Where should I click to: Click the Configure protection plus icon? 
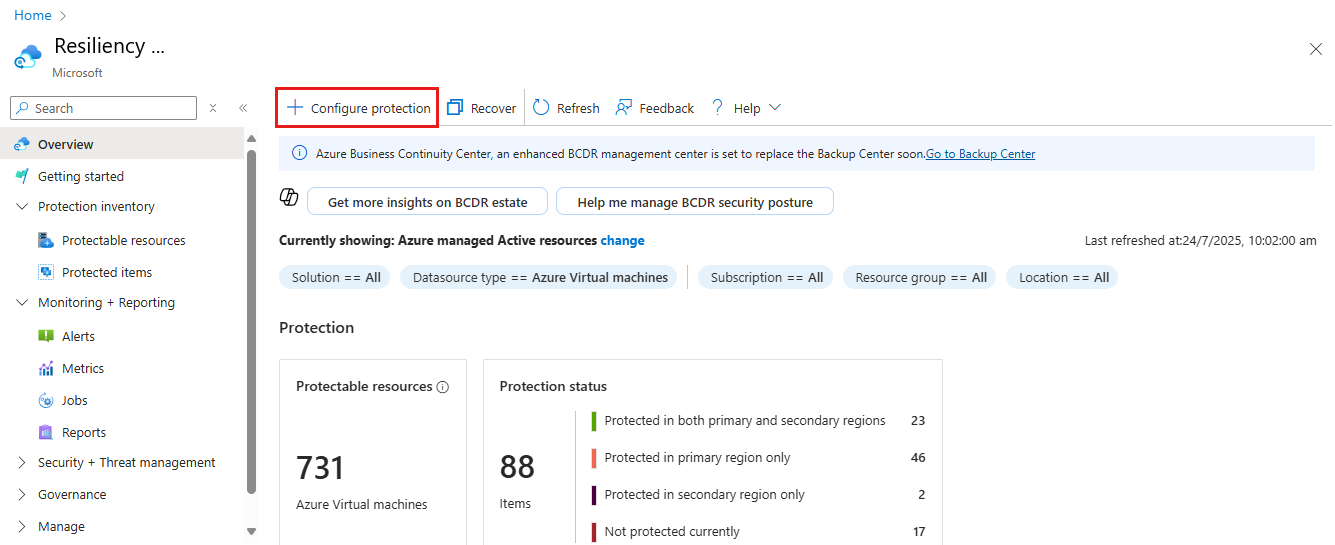pyautogui.click(x=295, y=108)
